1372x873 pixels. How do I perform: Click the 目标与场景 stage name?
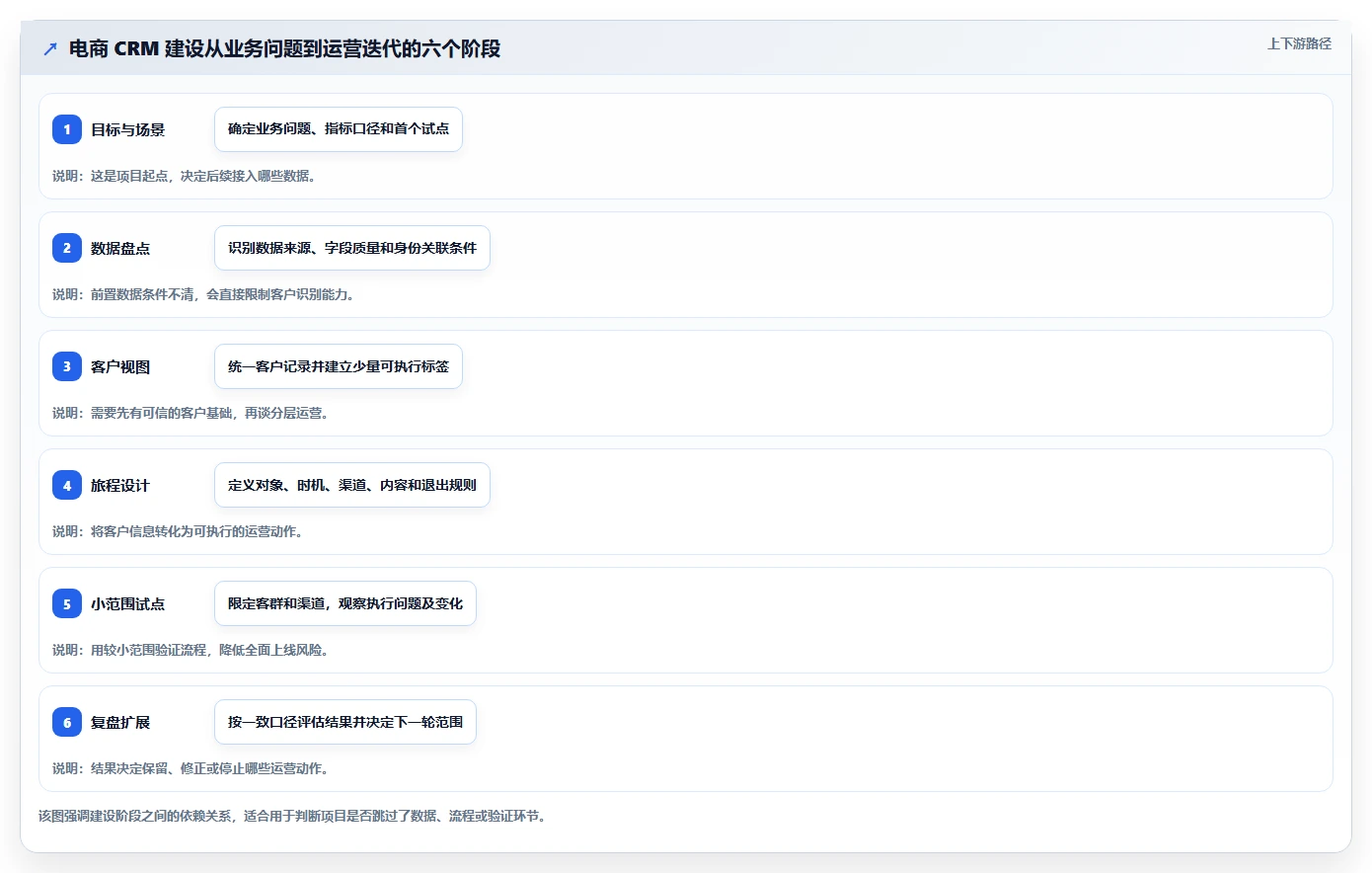point(128,129)
